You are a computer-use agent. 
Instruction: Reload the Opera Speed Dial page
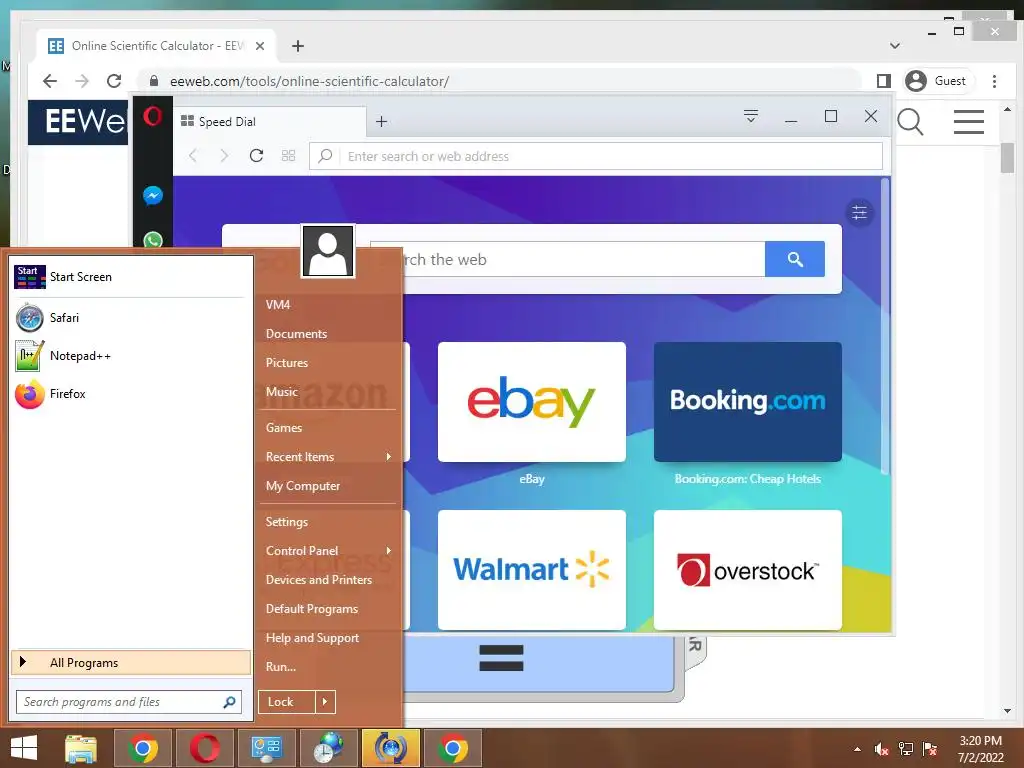[257, 155]
